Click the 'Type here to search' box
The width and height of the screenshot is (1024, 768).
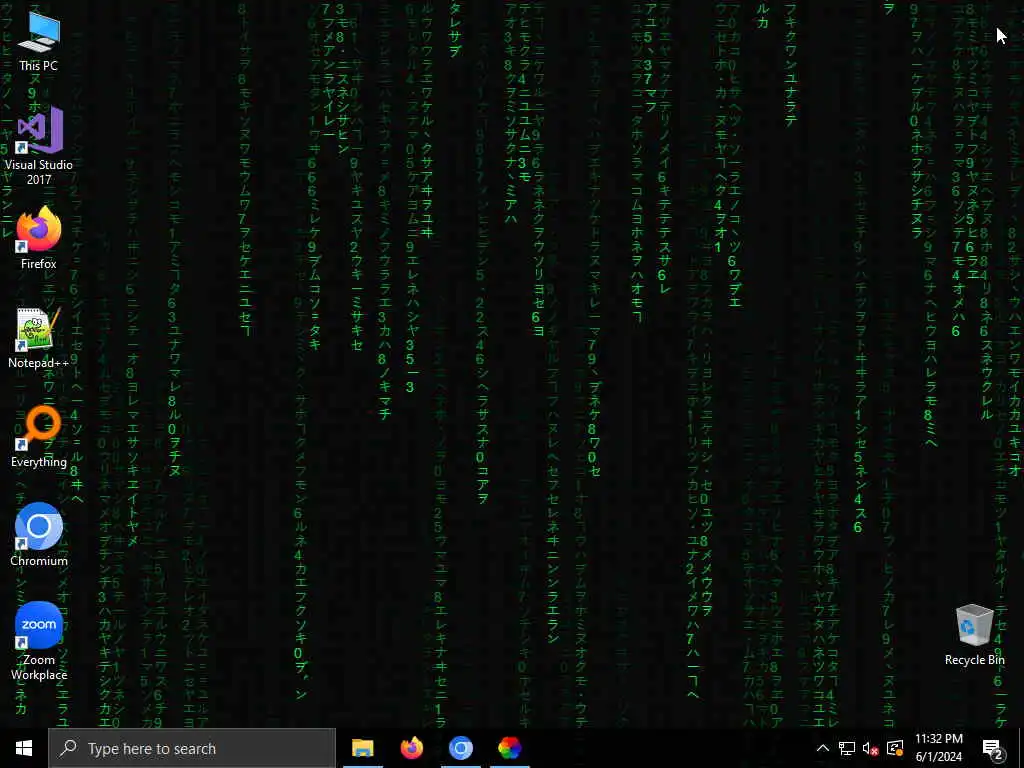192,748
